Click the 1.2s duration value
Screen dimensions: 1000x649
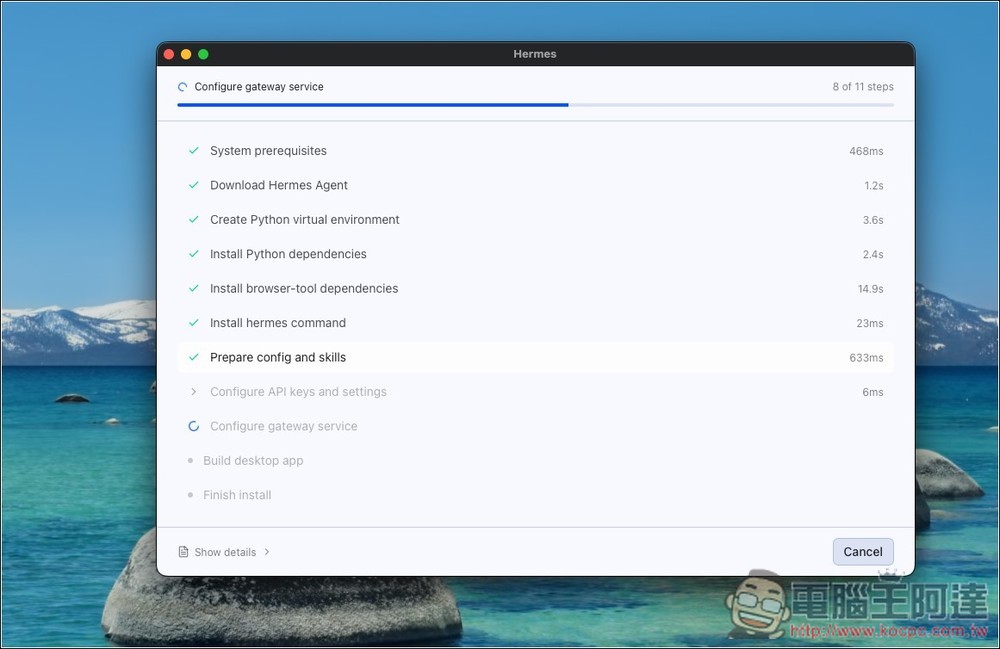point(874,186)
